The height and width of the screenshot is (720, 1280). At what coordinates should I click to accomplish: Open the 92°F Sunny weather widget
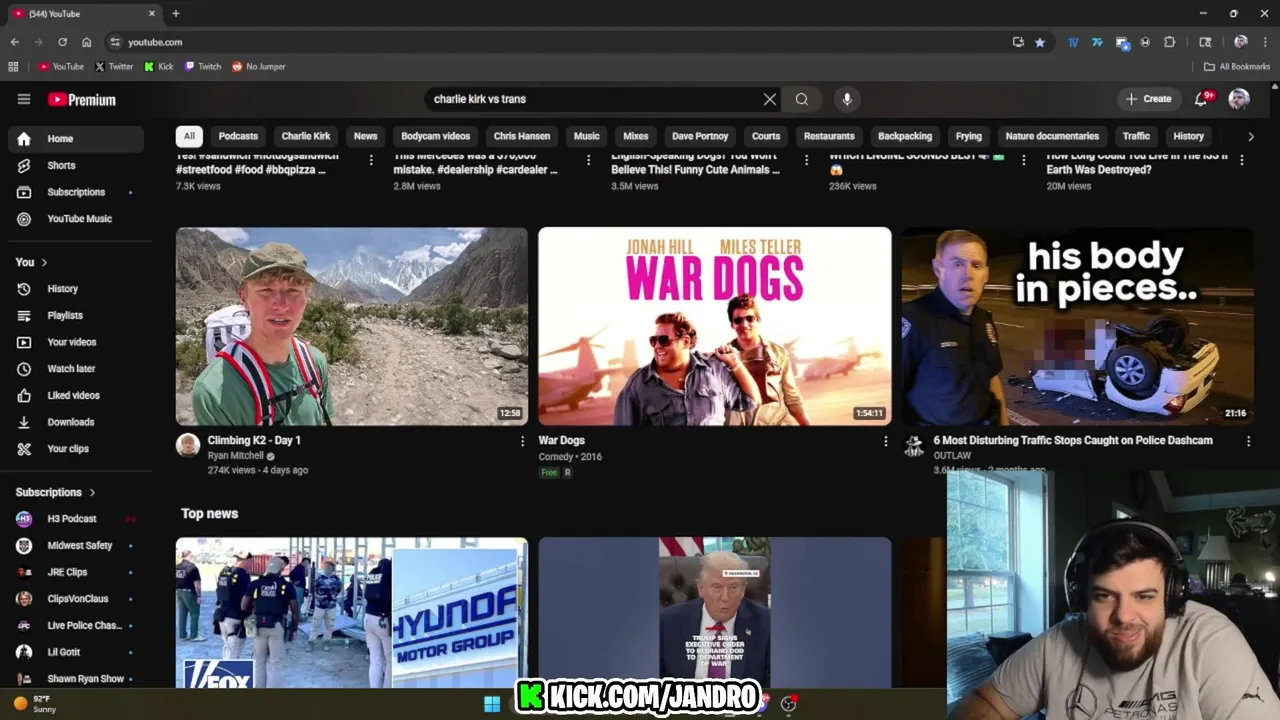tap(35, 704)
